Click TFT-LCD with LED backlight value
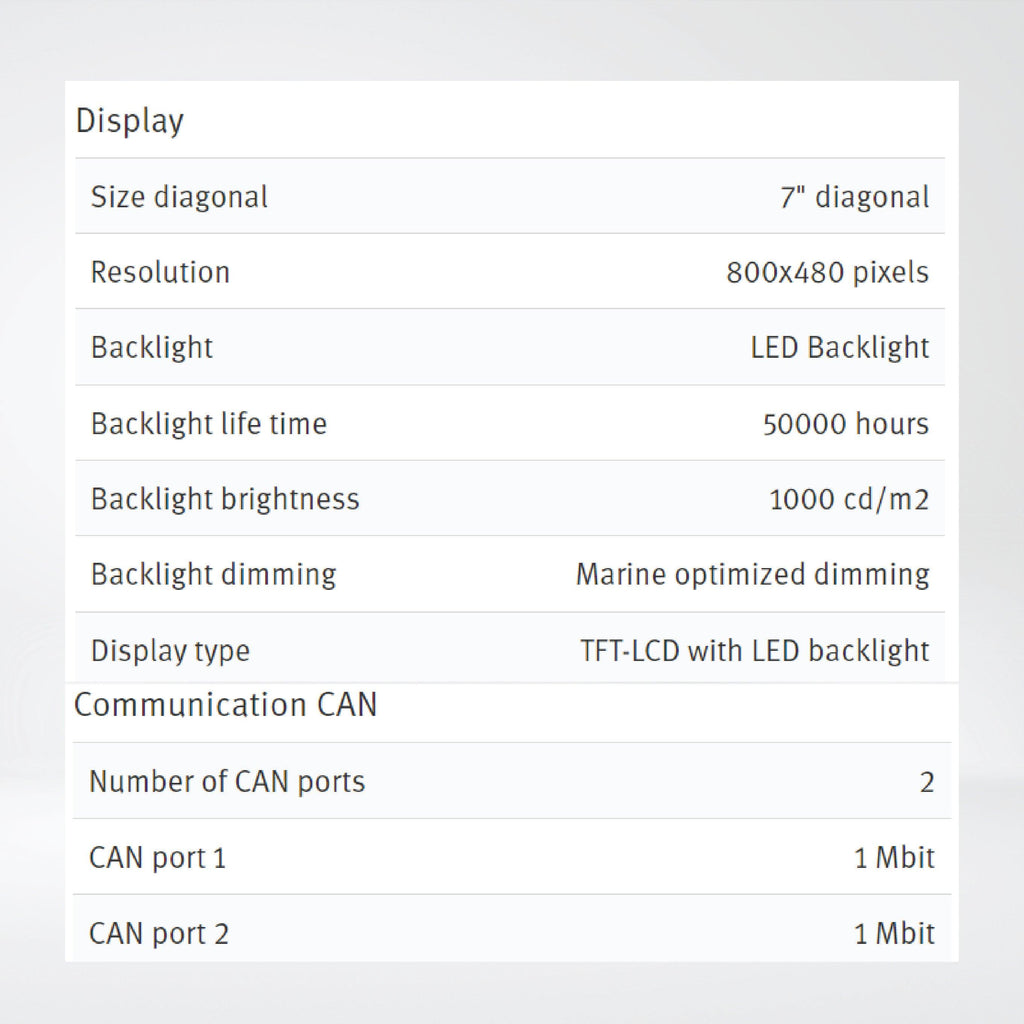 pos(754,650)
